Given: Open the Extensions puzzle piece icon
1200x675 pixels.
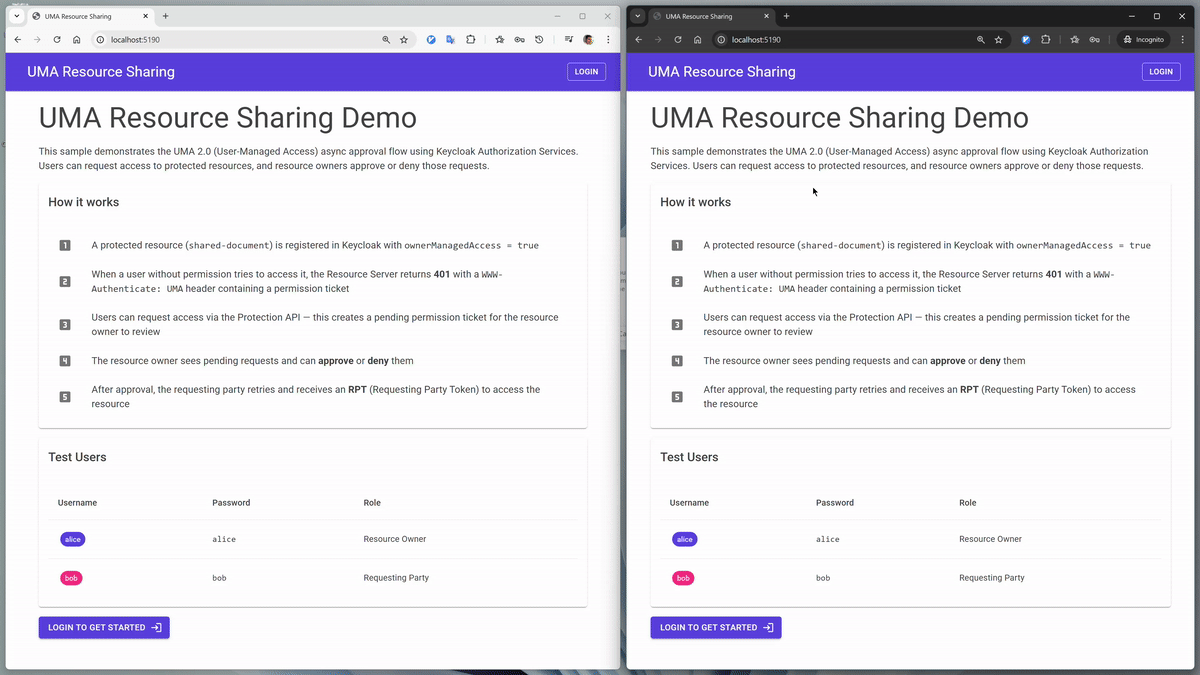Looking at the screenshot, I should coord(471,39).
